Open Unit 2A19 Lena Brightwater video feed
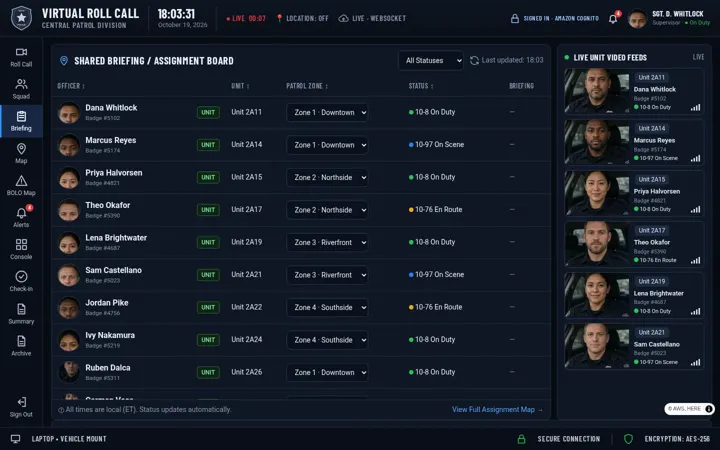The width and height of the screenshot is (720, 450). [x=634, y=295]
